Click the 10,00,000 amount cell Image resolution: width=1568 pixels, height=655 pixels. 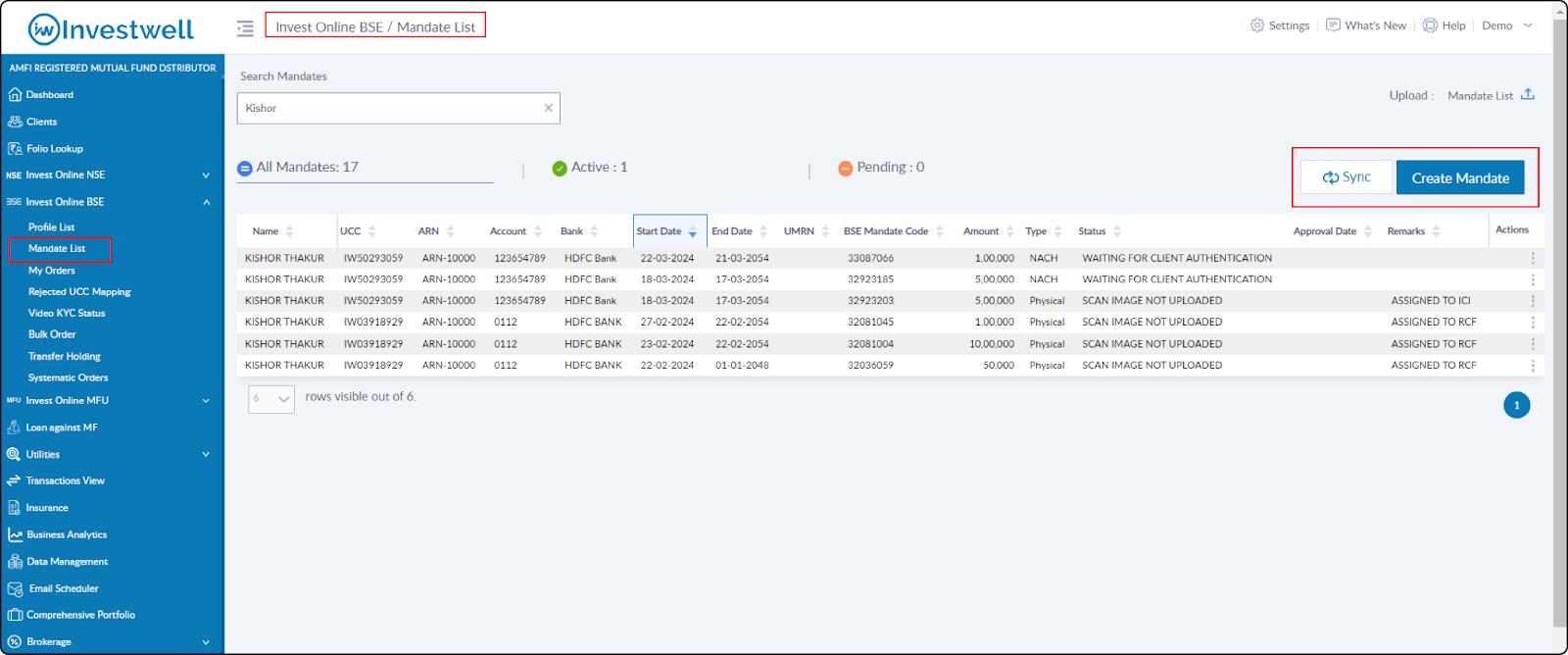click(992, 344)
